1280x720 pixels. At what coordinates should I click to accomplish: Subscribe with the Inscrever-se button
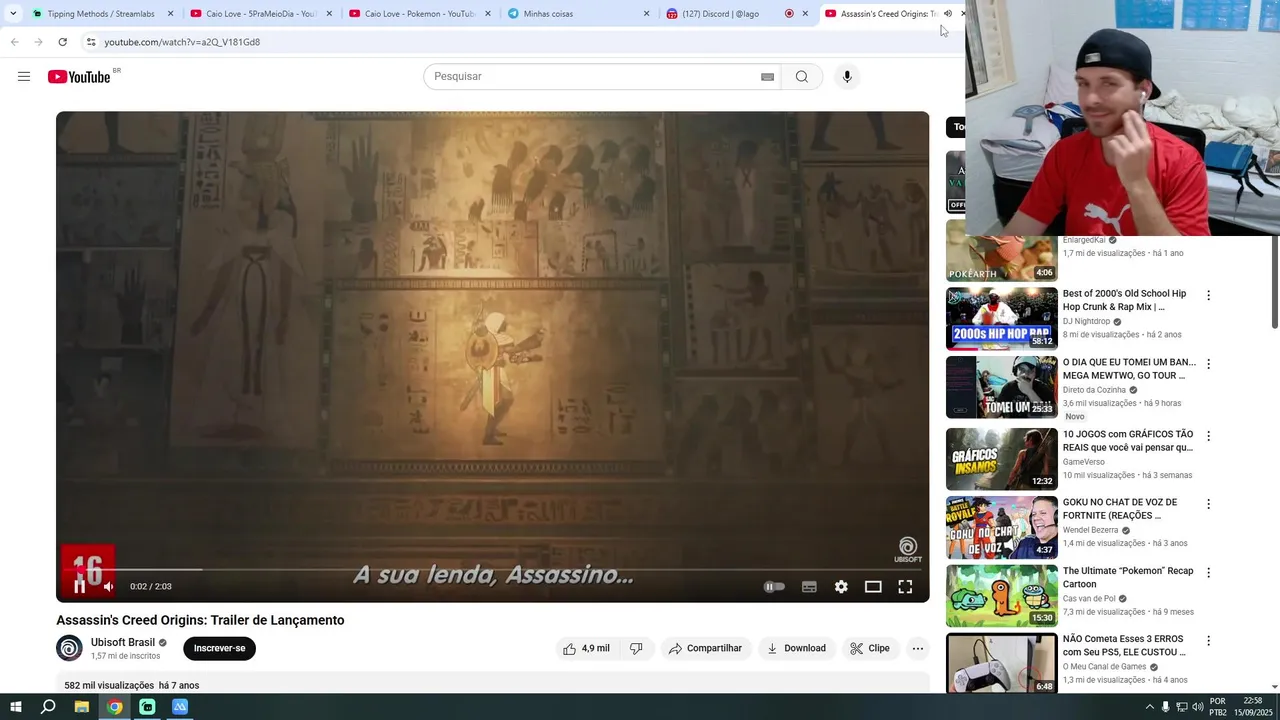219,648
